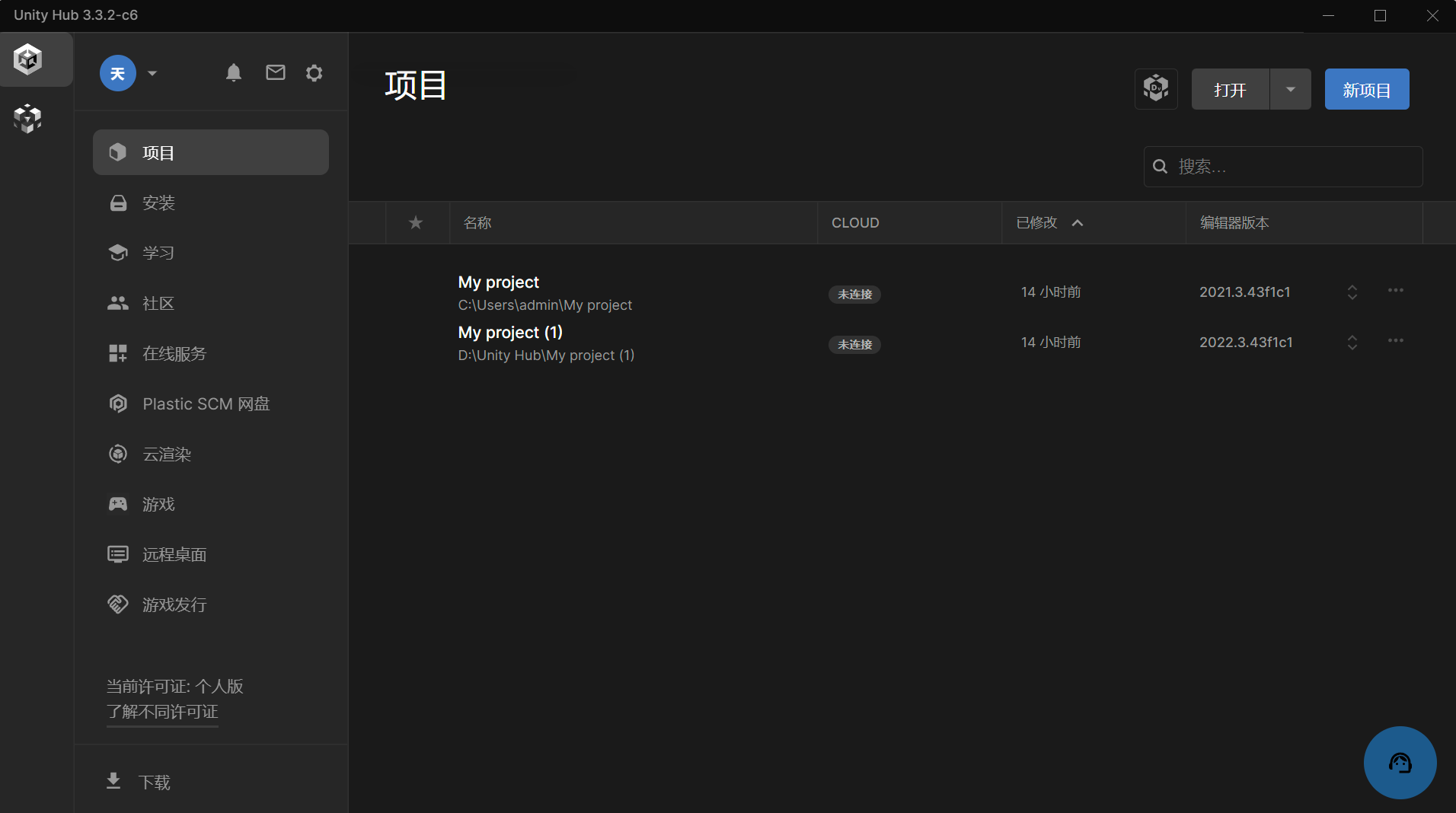Click the 社区 people icon
This screenshot has height=813, width=1456.
[118, 303]
